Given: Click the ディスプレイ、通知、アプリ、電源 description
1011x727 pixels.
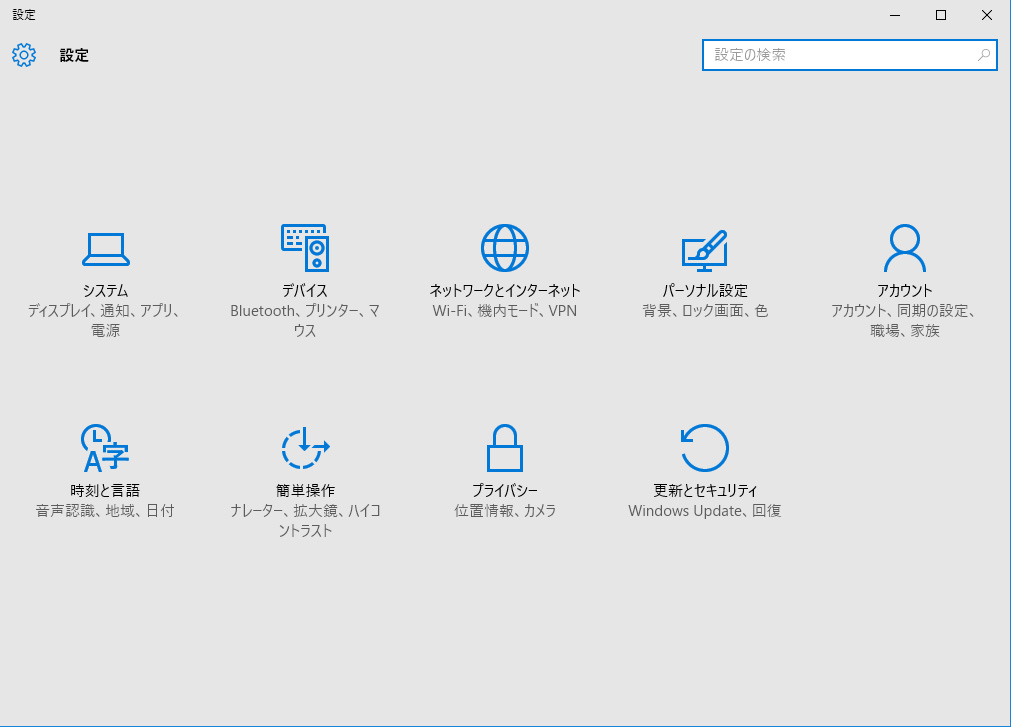Looking at the screenshot, I should click(x=105, y=320).
